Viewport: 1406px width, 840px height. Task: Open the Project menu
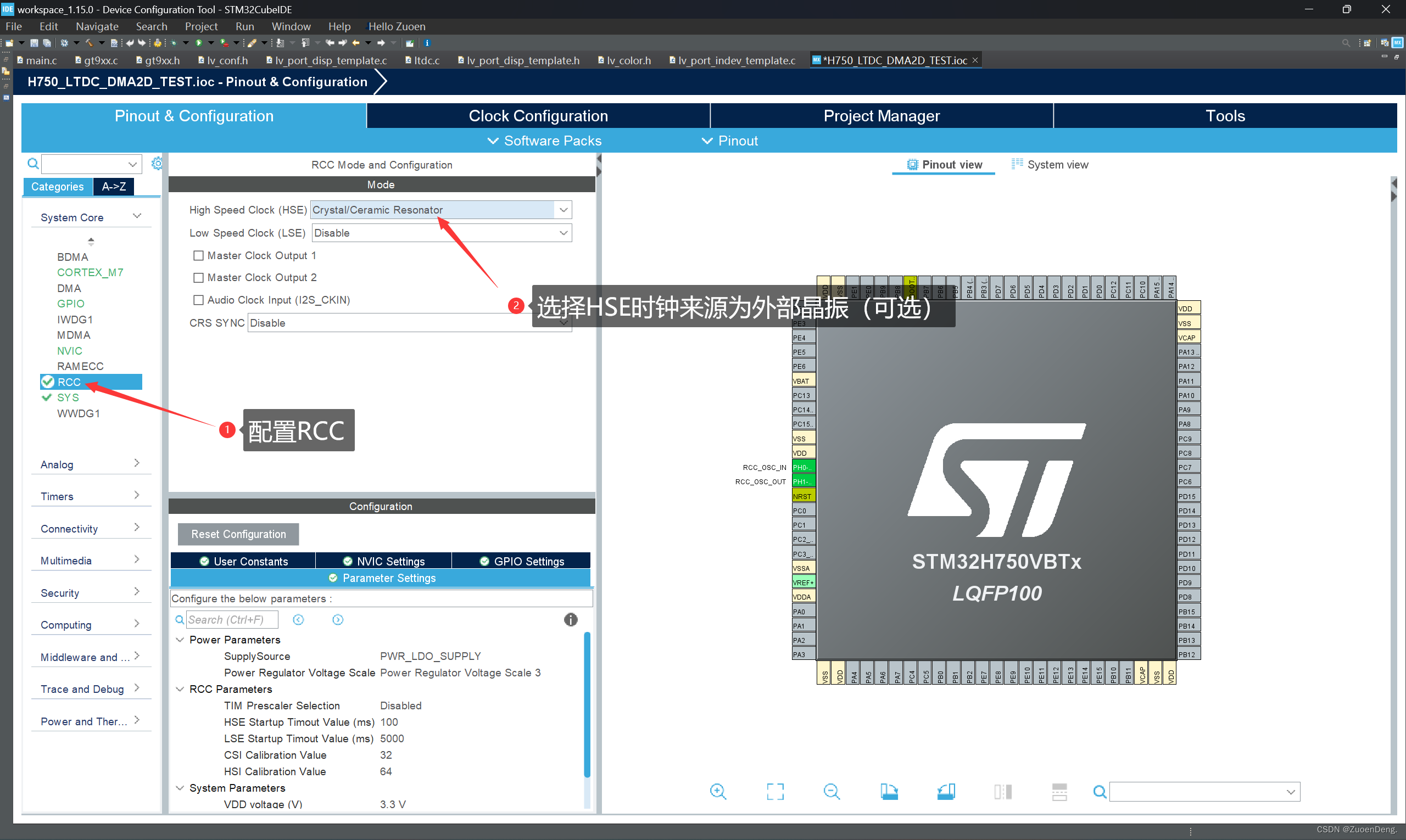(x=201, y=26)
